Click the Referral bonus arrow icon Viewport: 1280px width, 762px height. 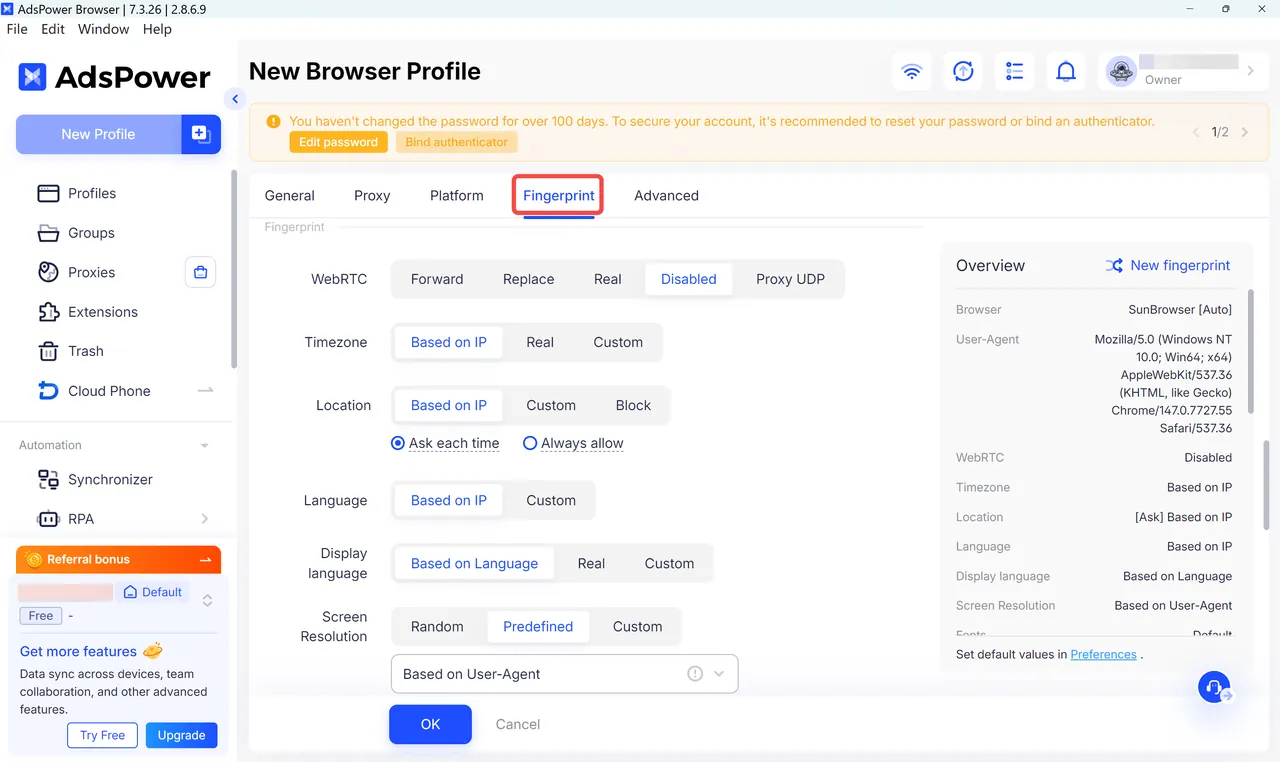click(x=205, y=560)
